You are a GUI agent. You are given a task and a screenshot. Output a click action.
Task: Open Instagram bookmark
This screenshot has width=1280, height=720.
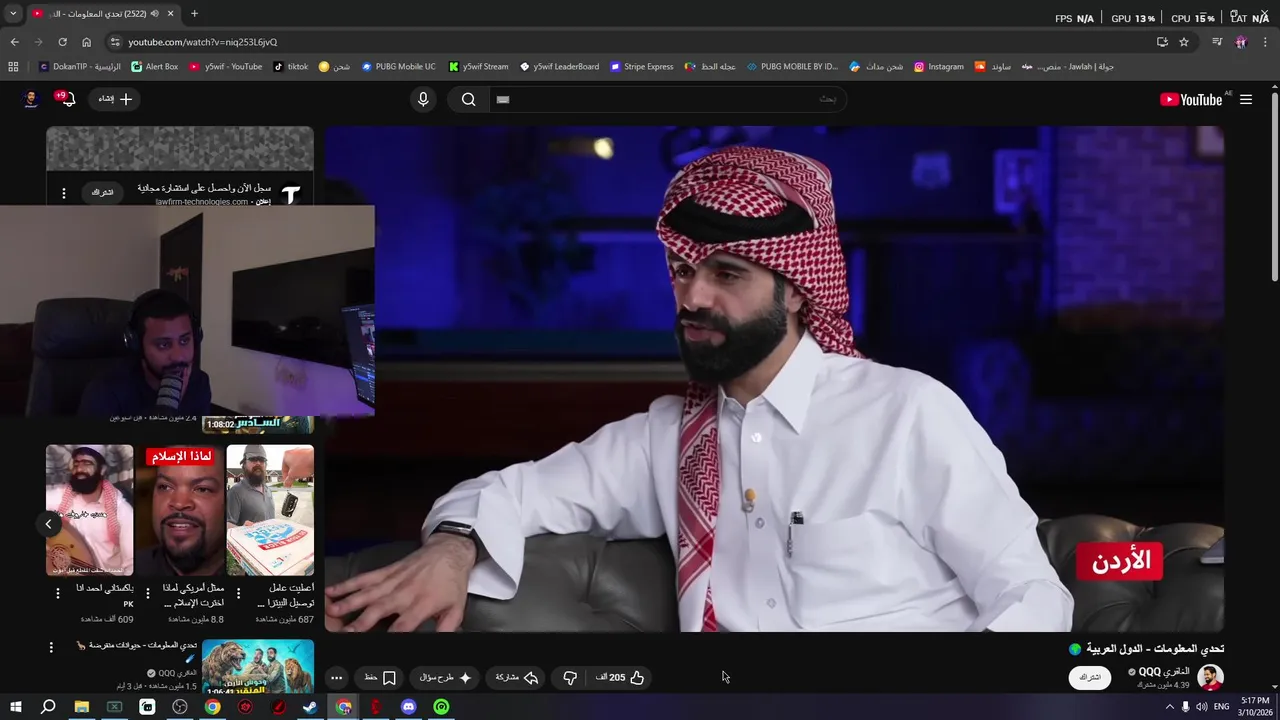click(x=939, y=67)
